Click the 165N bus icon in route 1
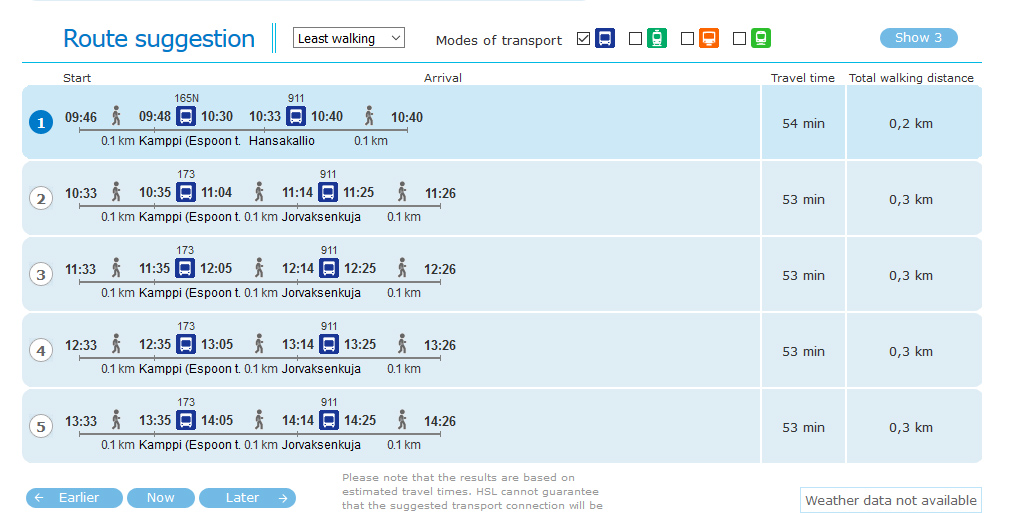Screen dimensions: 1019x514 [x=186, y=116]
